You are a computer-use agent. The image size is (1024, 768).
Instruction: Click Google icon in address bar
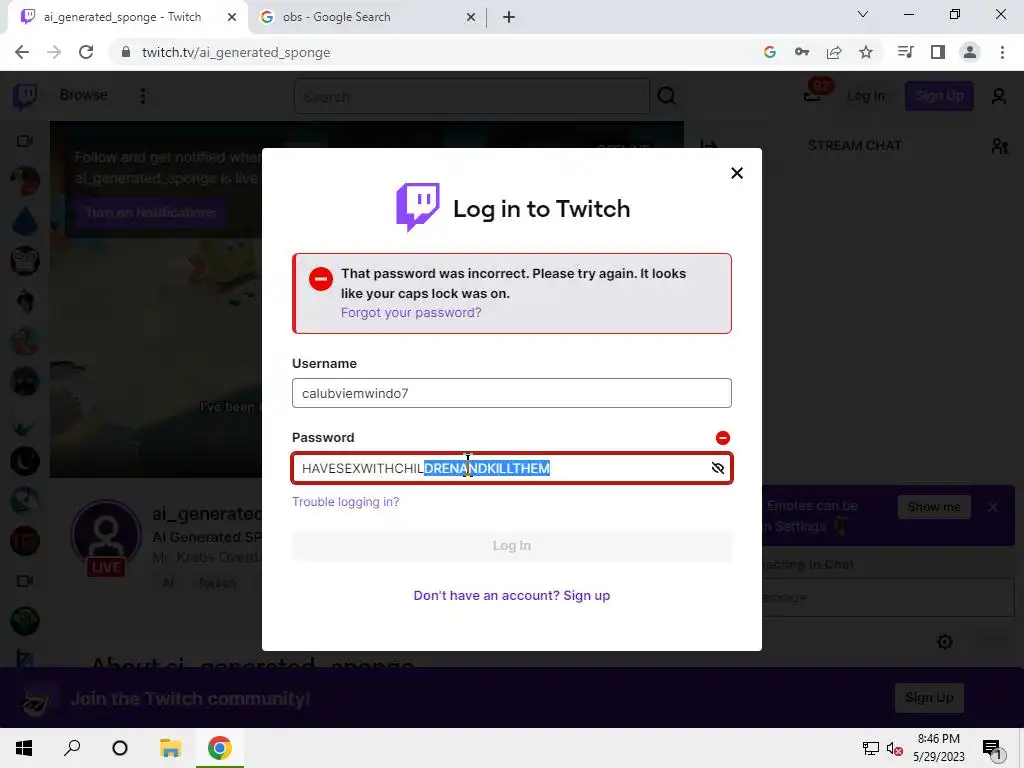click(769, 52)
